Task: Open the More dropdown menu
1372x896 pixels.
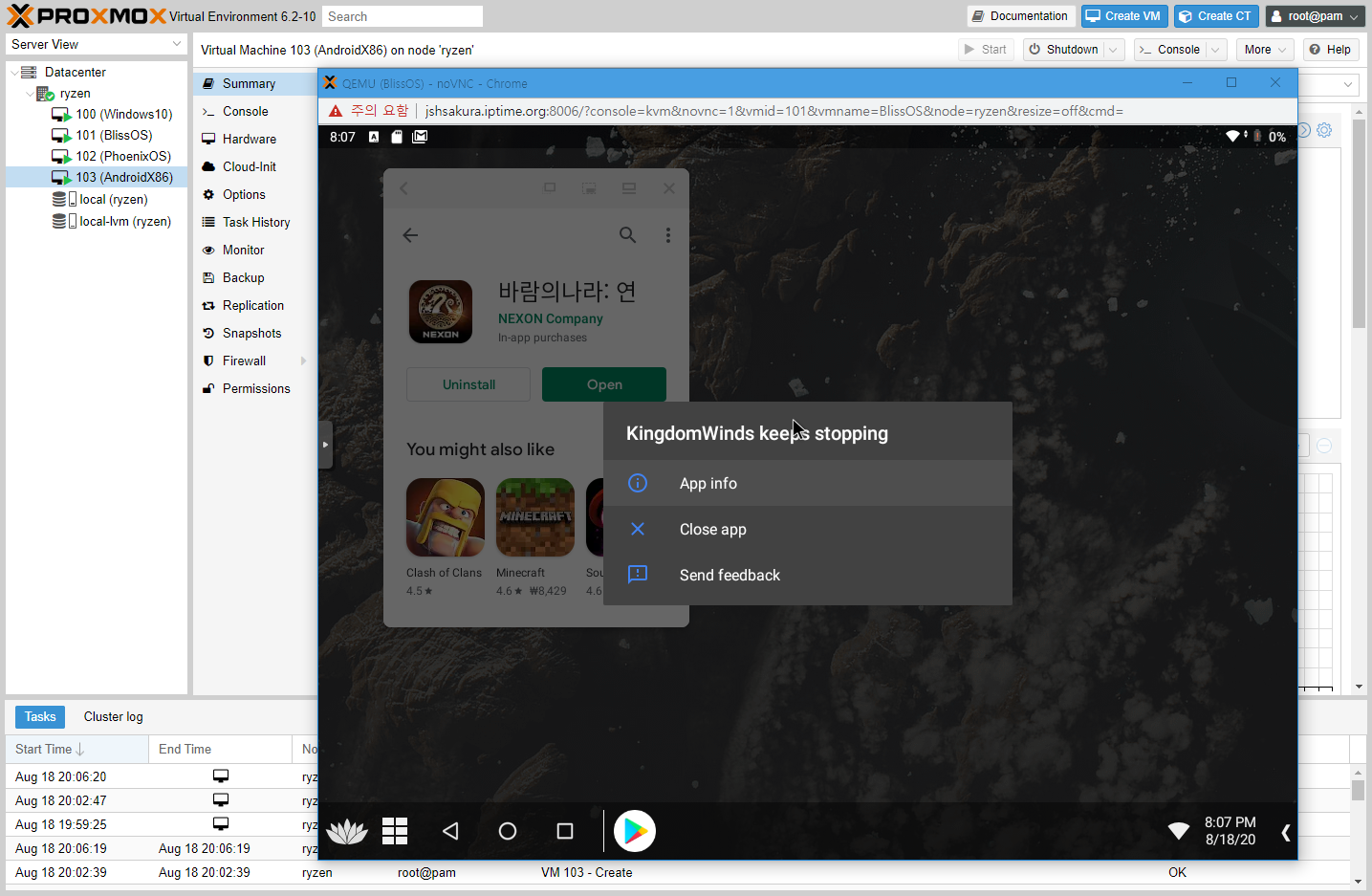Action: tap(1265, 50)
